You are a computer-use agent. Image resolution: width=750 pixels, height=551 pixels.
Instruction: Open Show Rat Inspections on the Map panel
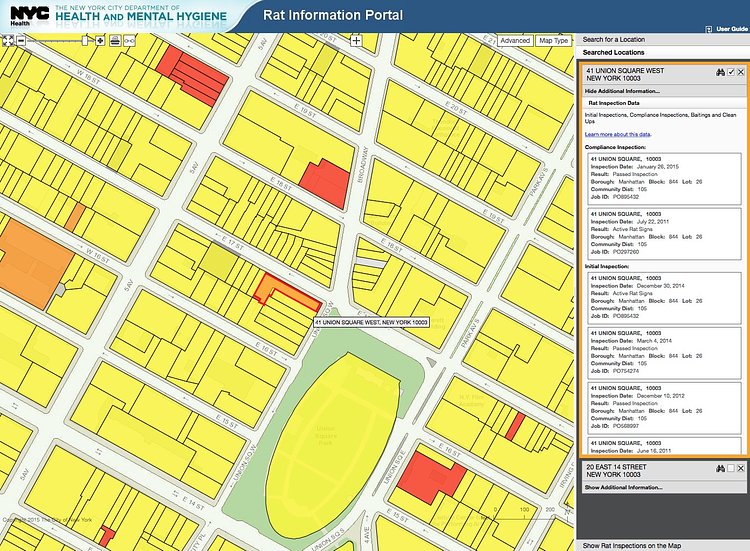point(633,544)
